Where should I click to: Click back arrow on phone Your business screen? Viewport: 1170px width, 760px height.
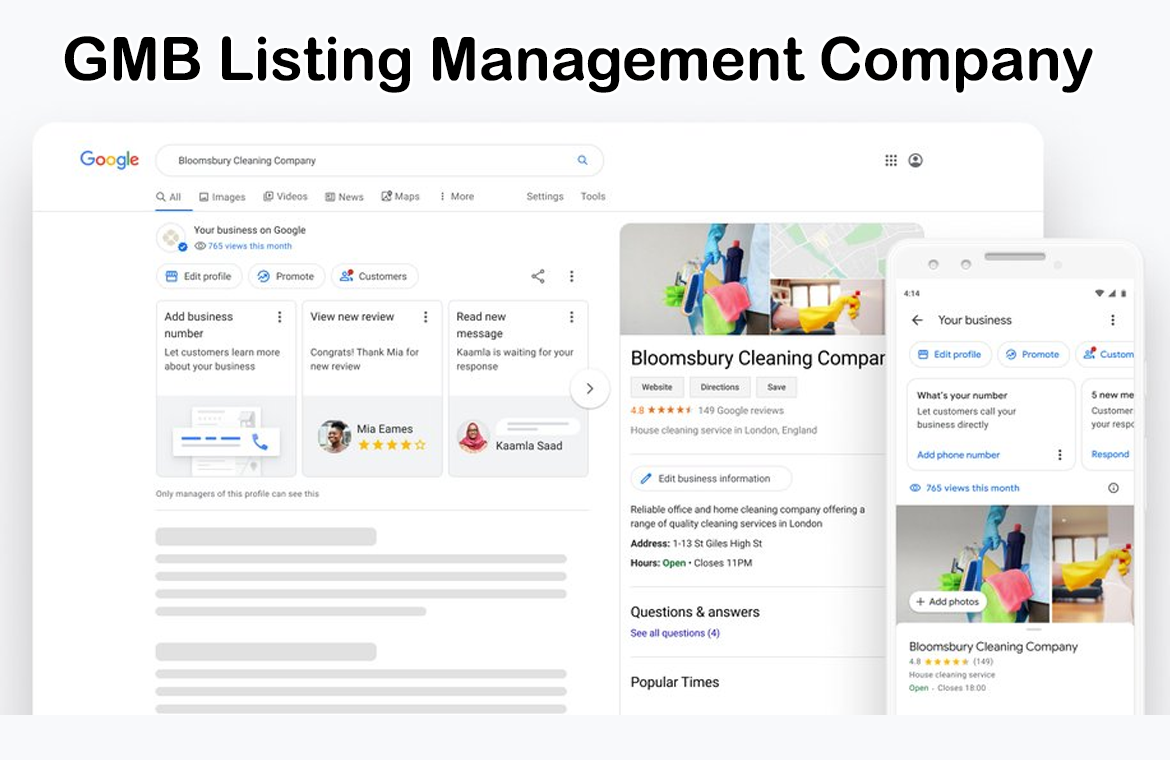(x=917, y=320)
